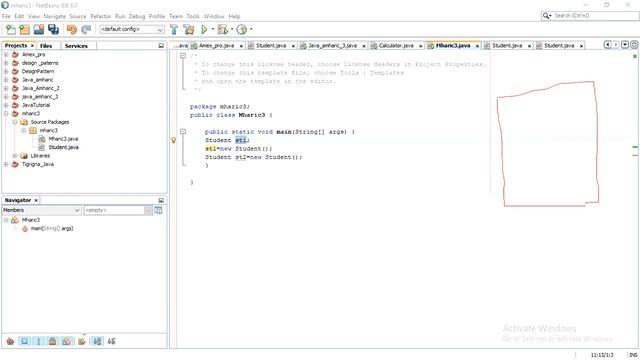Toggle Show Fields filter in Navigator

coord(24,341)
